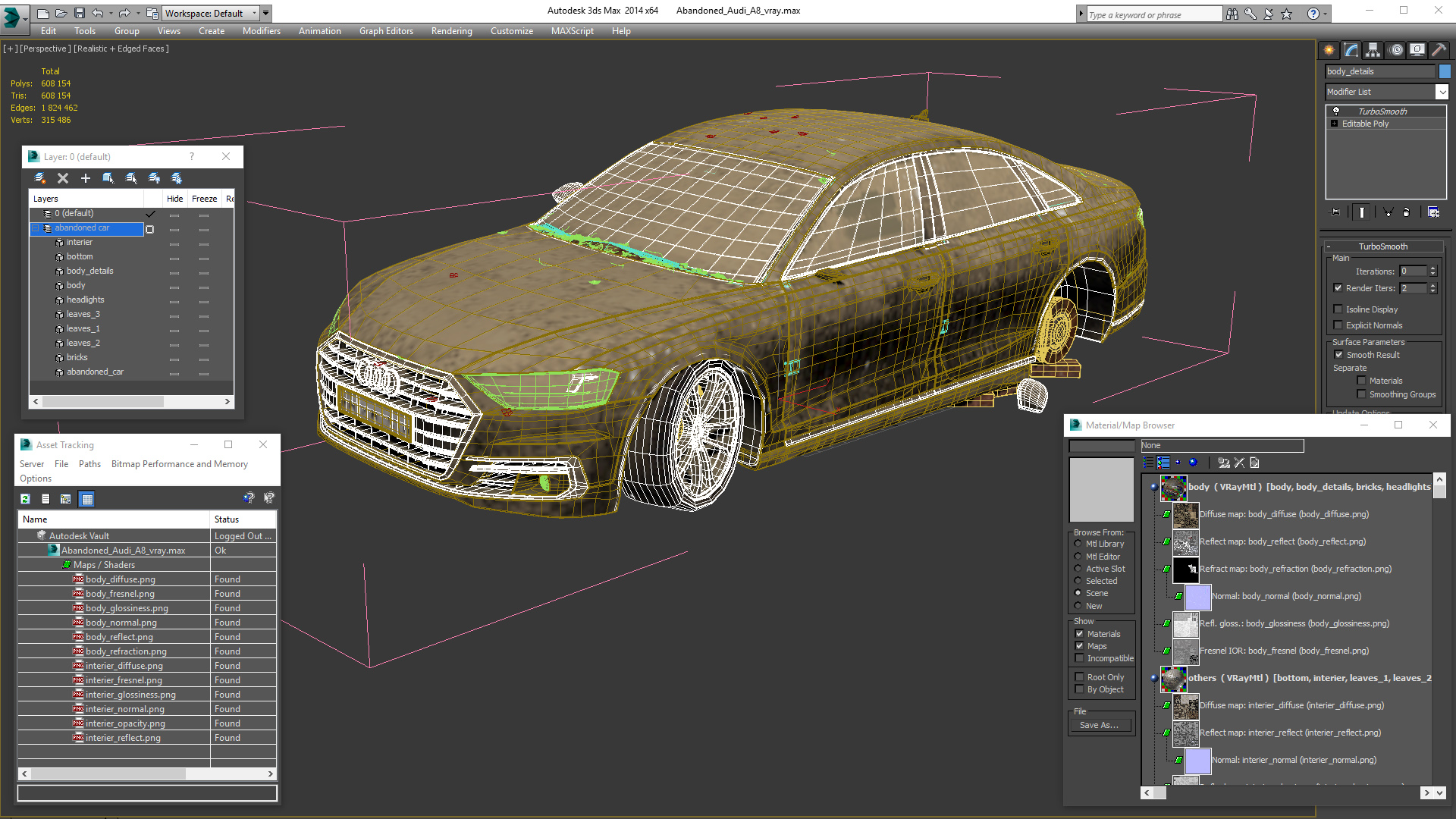
Task: Expand the Editable Poly plus box in stack
Action: (x=1335, y=124)
